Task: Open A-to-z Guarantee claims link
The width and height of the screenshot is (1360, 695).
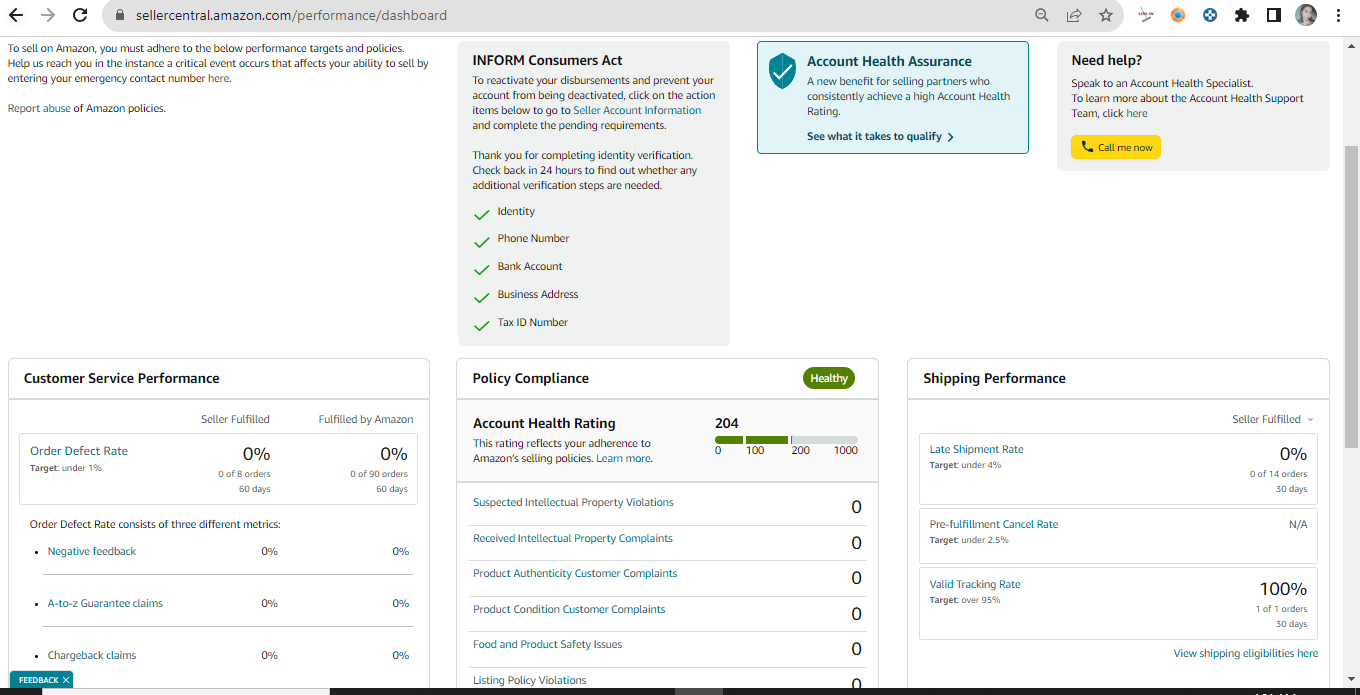Action: pyautogui.click(x=105, y=604)
